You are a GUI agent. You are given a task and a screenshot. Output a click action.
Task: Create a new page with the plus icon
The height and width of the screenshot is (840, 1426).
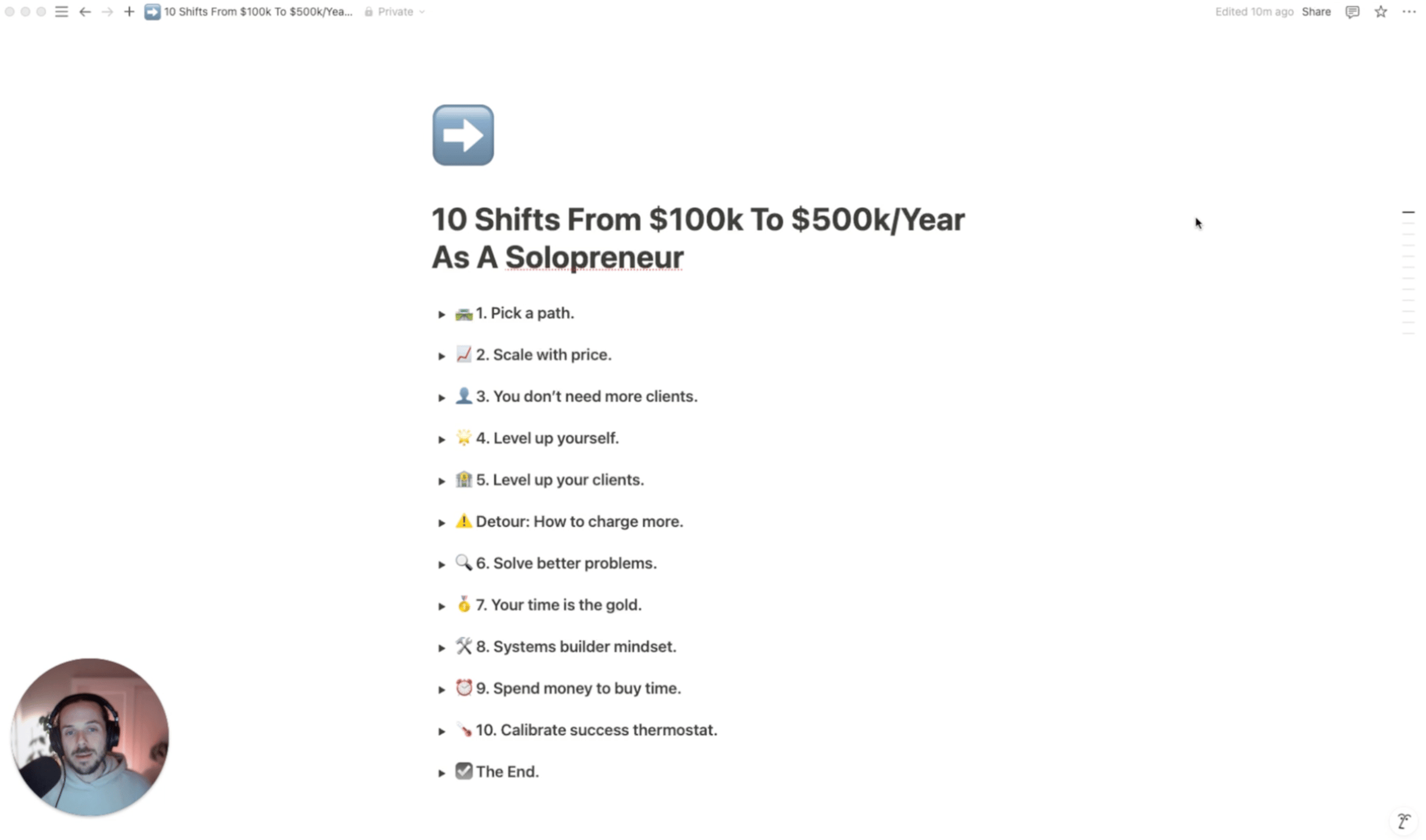coord(129,12)
